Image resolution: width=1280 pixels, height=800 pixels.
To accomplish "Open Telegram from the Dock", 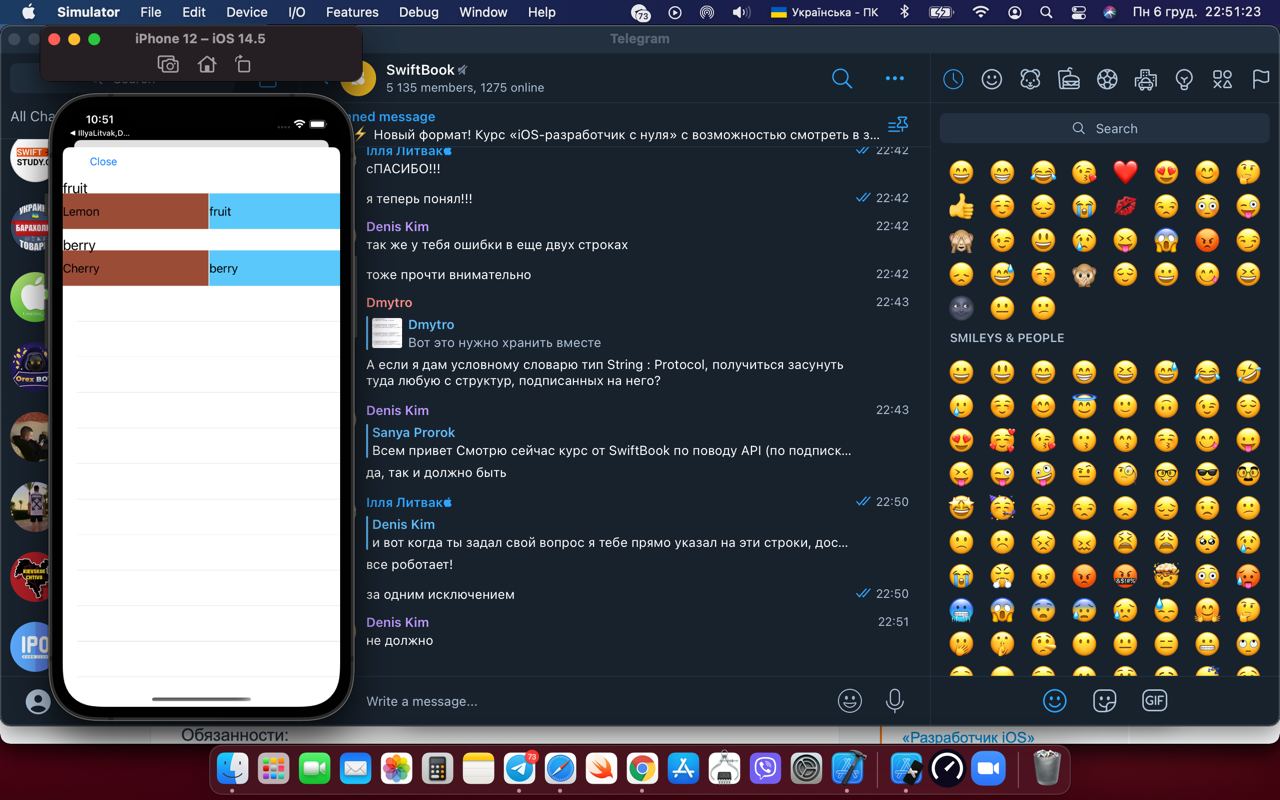I will click(x=519, y=768).
